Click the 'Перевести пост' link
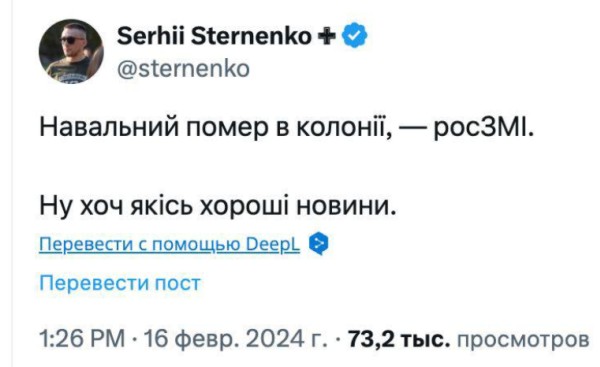 tap(120, 283)
